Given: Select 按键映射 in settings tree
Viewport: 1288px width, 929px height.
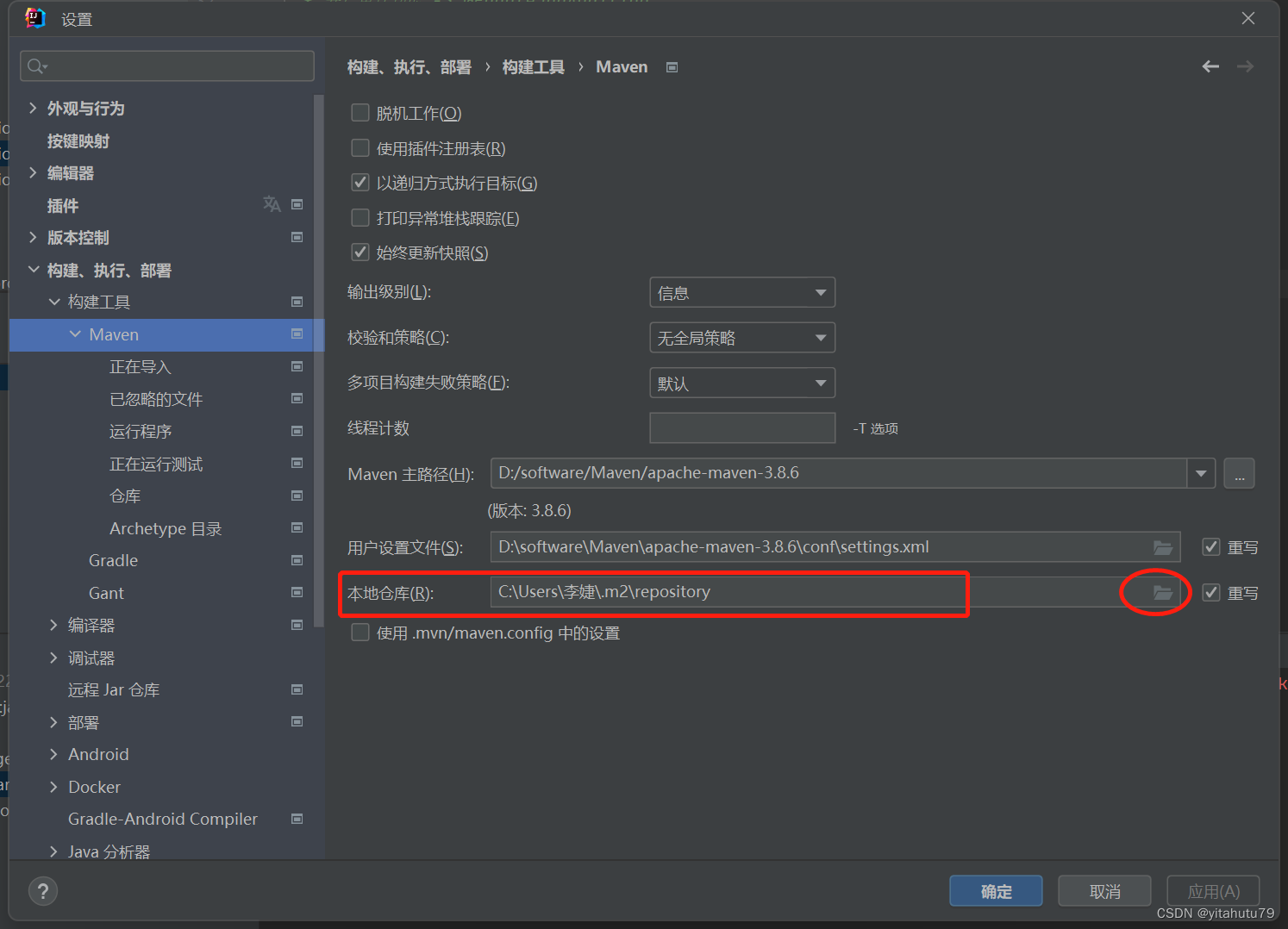Looking at the screenshot, I should pyautogui.click(x=78, y=140).
